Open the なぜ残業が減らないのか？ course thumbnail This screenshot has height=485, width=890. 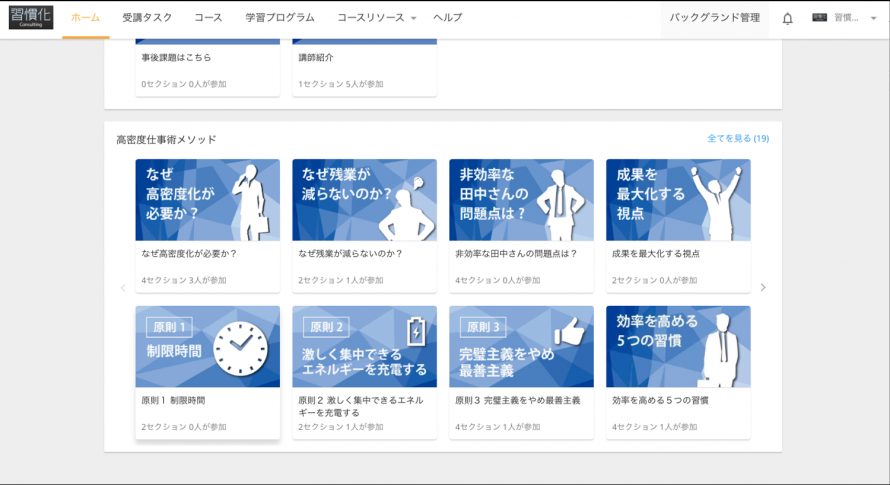click(364, 200)
